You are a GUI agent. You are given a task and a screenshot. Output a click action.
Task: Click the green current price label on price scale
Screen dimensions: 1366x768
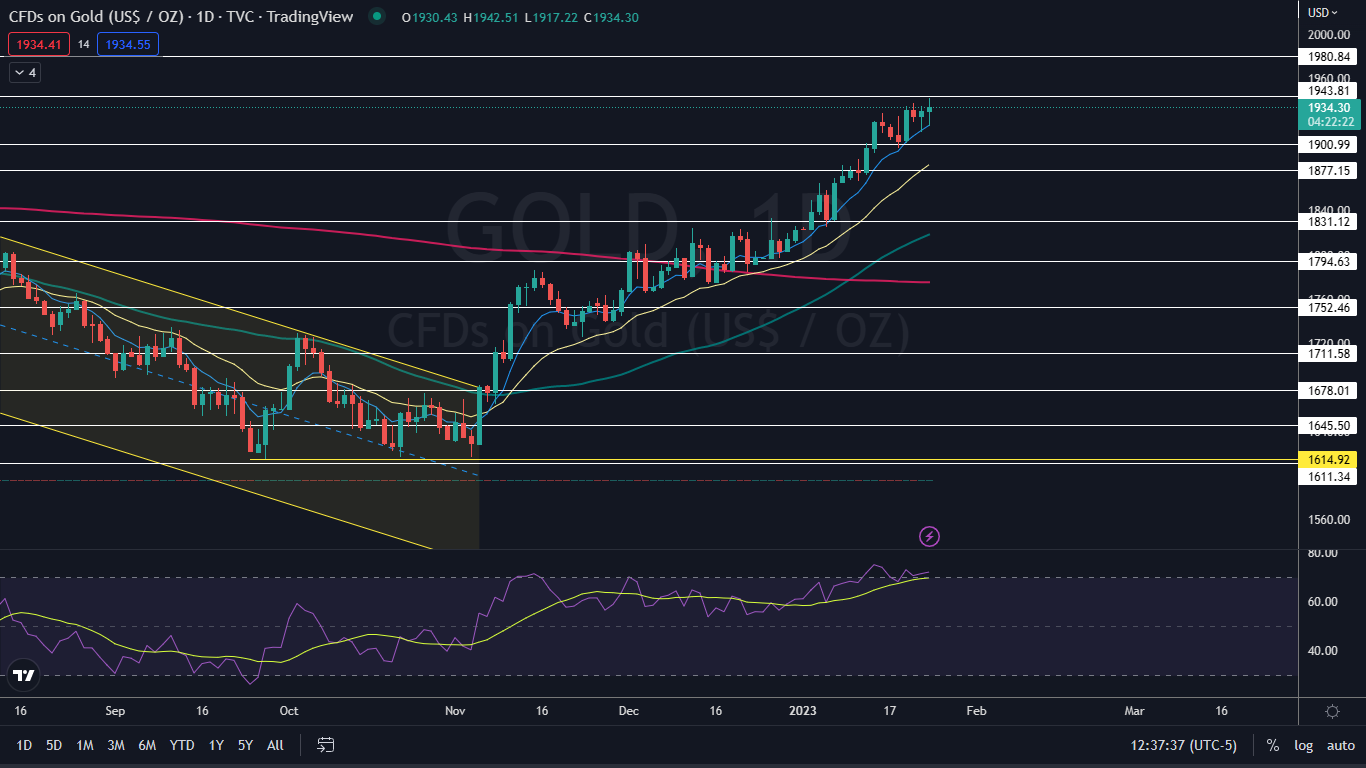click(x=1329, y=108)
